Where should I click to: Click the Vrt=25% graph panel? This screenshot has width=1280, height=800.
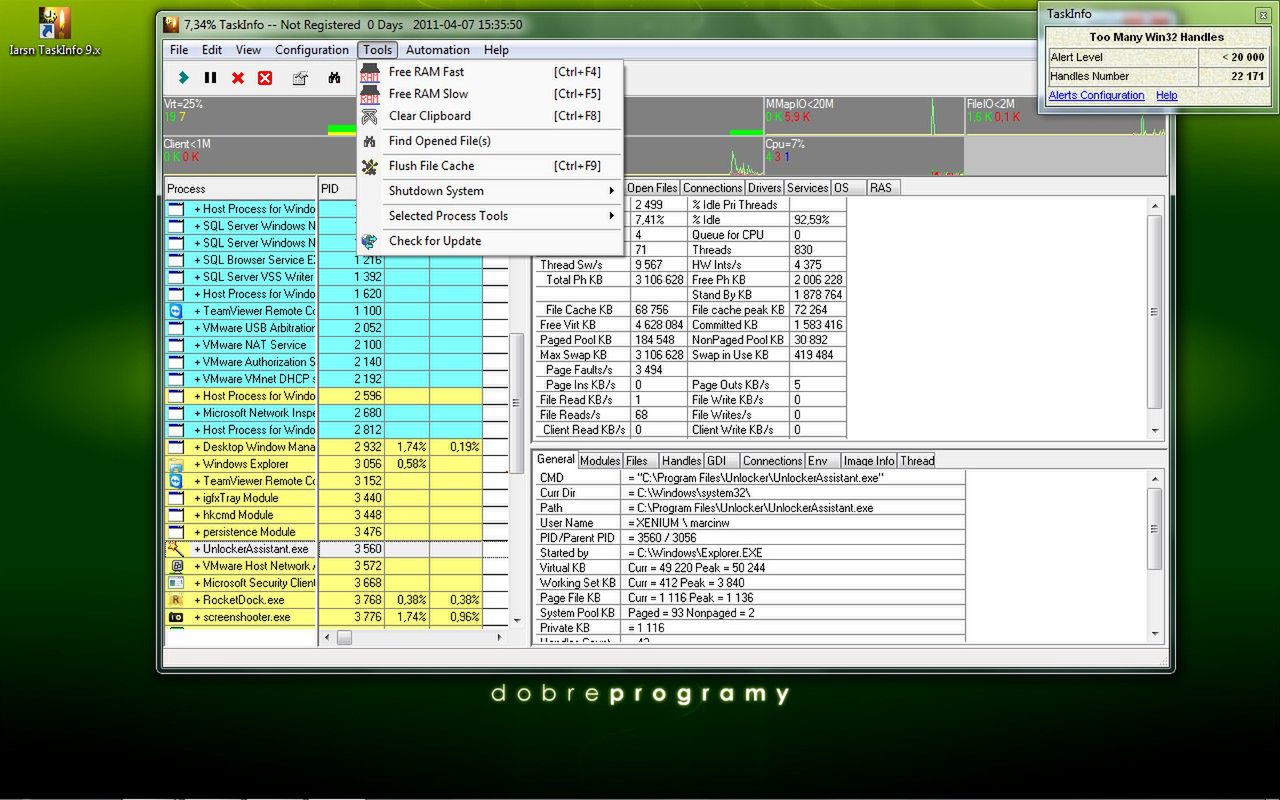click(x=260, y=116)
